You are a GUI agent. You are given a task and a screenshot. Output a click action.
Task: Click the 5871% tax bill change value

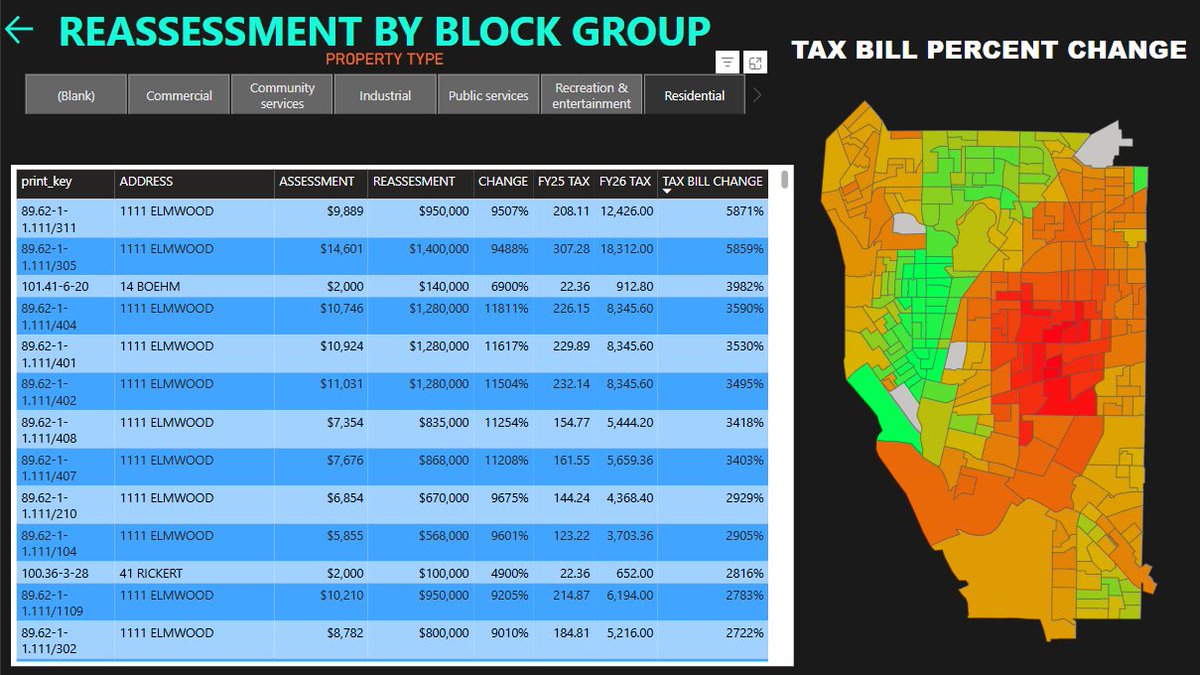coord(745,211)
